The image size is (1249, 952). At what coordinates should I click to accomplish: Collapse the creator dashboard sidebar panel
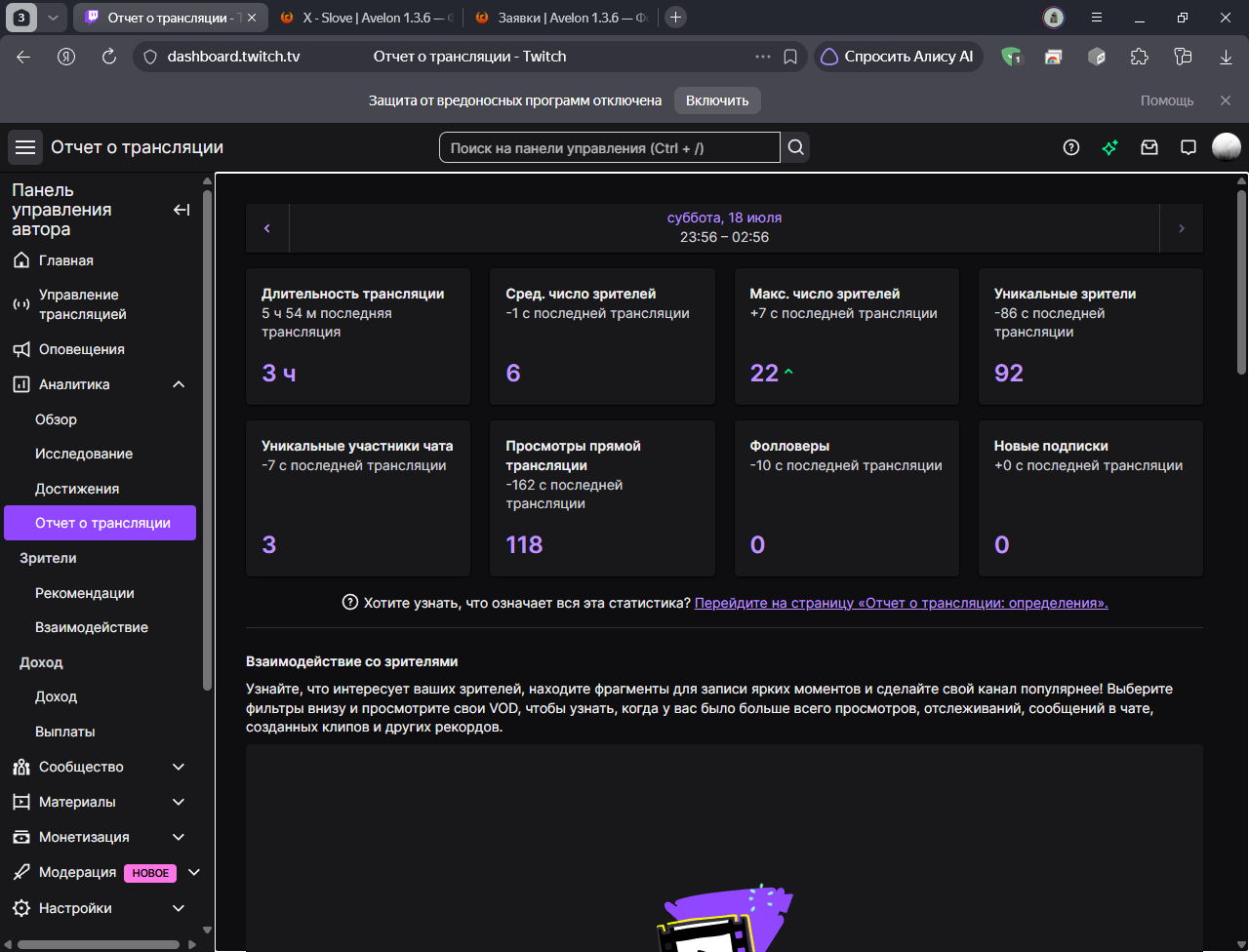pyautogui.click(x=181, y=210)
